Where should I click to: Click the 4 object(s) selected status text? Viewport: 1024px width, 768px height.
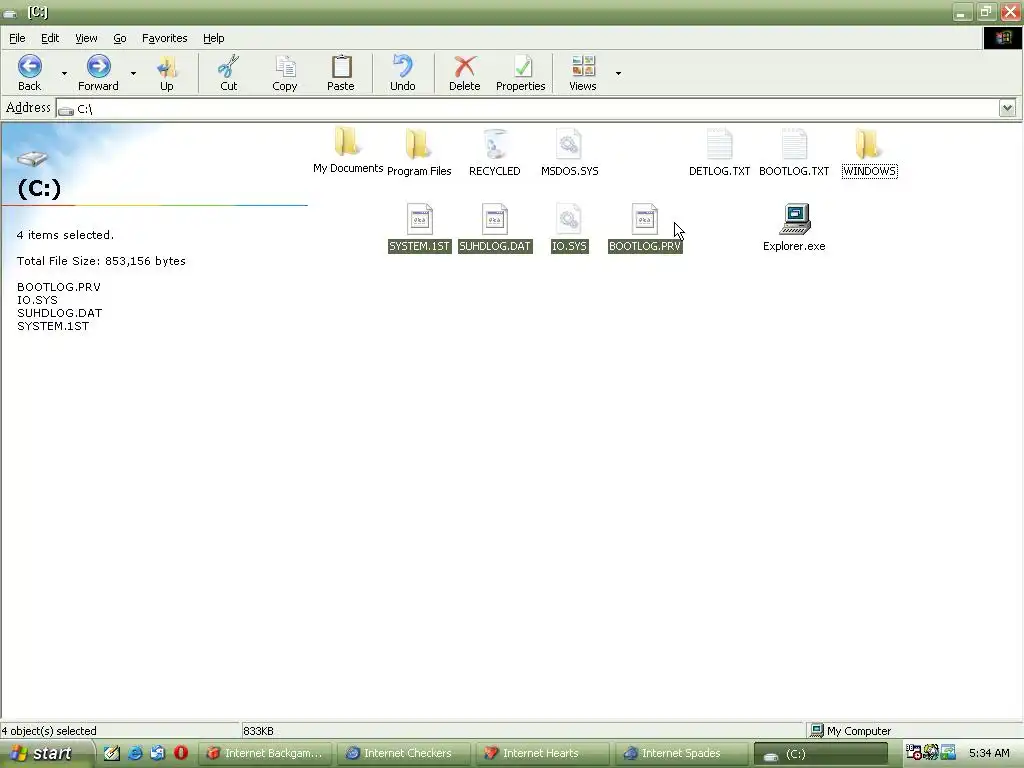coord(49,731)
